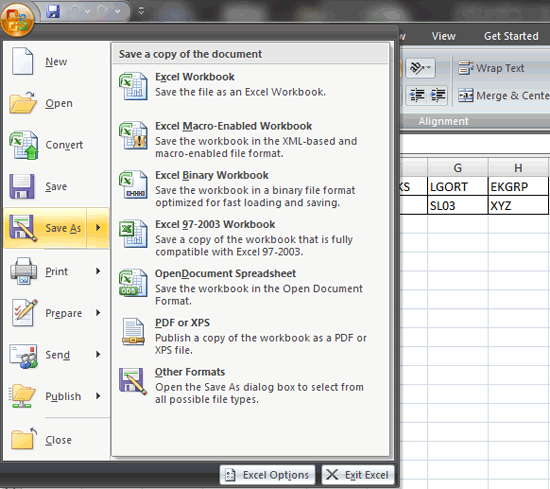This screenshot has width=550, height=489.
Task: Click the PDF or XPS document icon
Action: [x=133, y=332]
